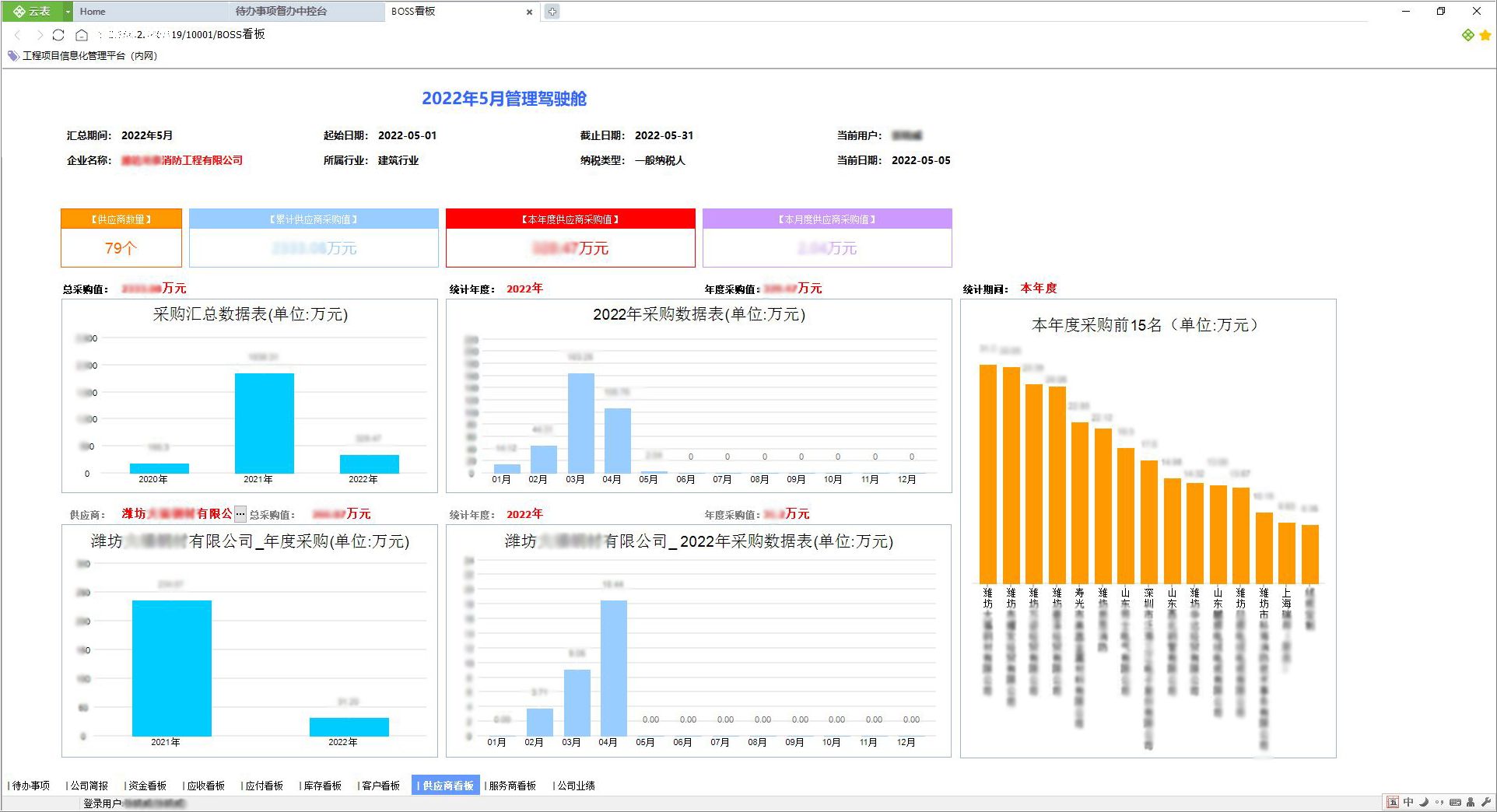Open the 公司业绩 dashboard at the bottom
The width and height of the screenshot is (1497, 812).
574,785
